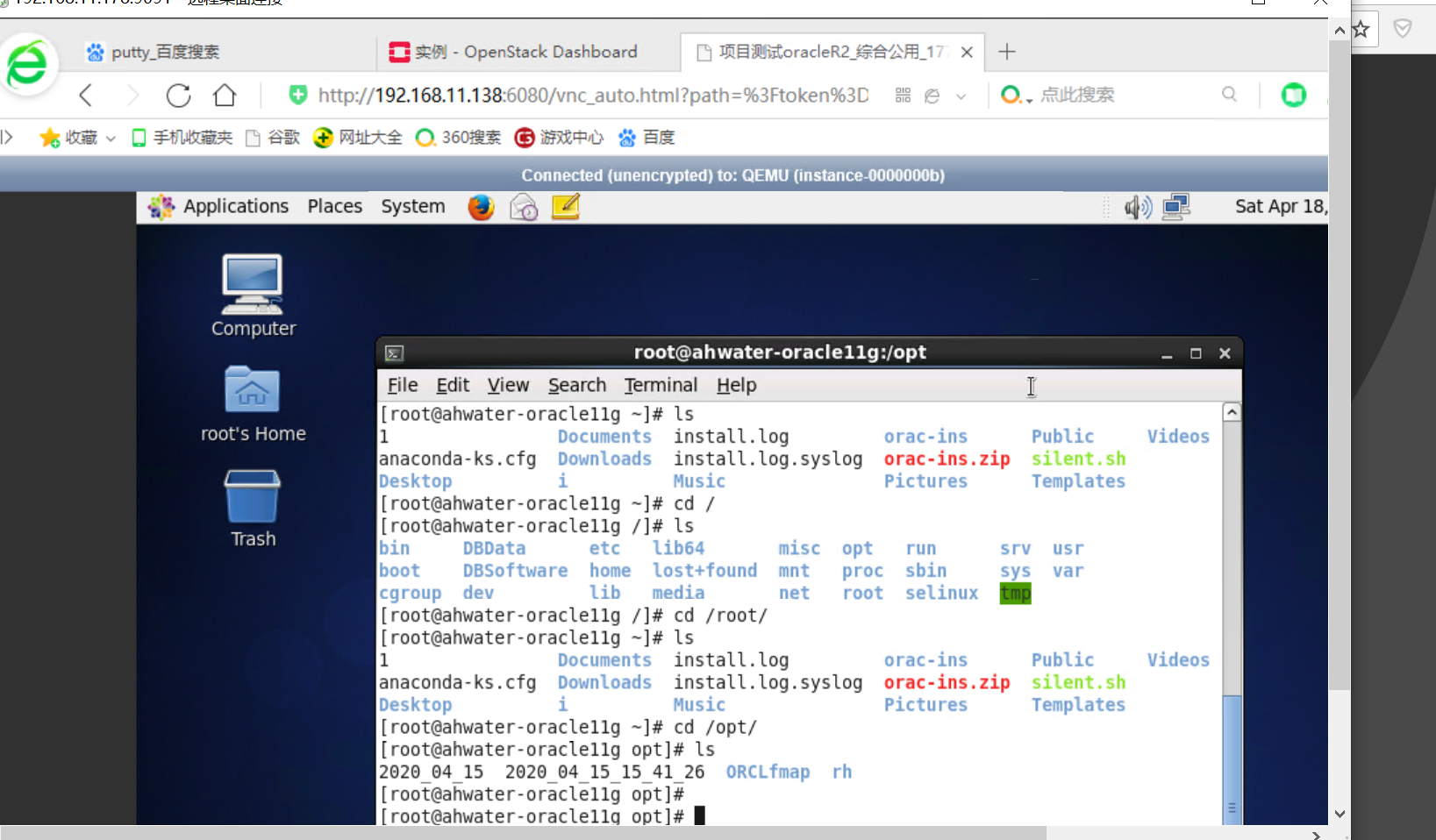The image size is (1436, 840).
Task: Click the star favorite icon at top right
Action: point(1361,30)
